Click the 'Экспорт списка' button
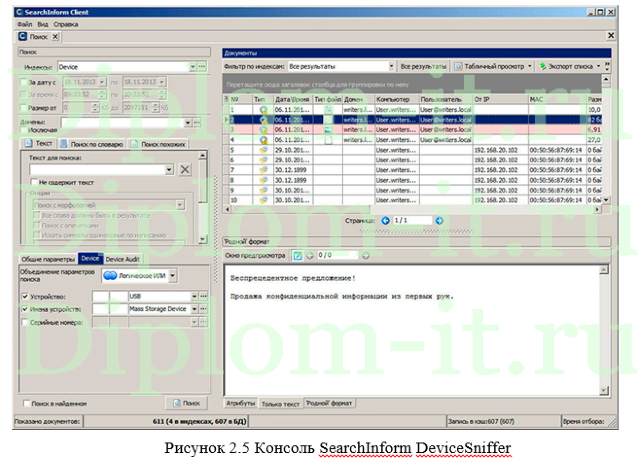Viewport: 637px width, 460px height. click(571, 66)
